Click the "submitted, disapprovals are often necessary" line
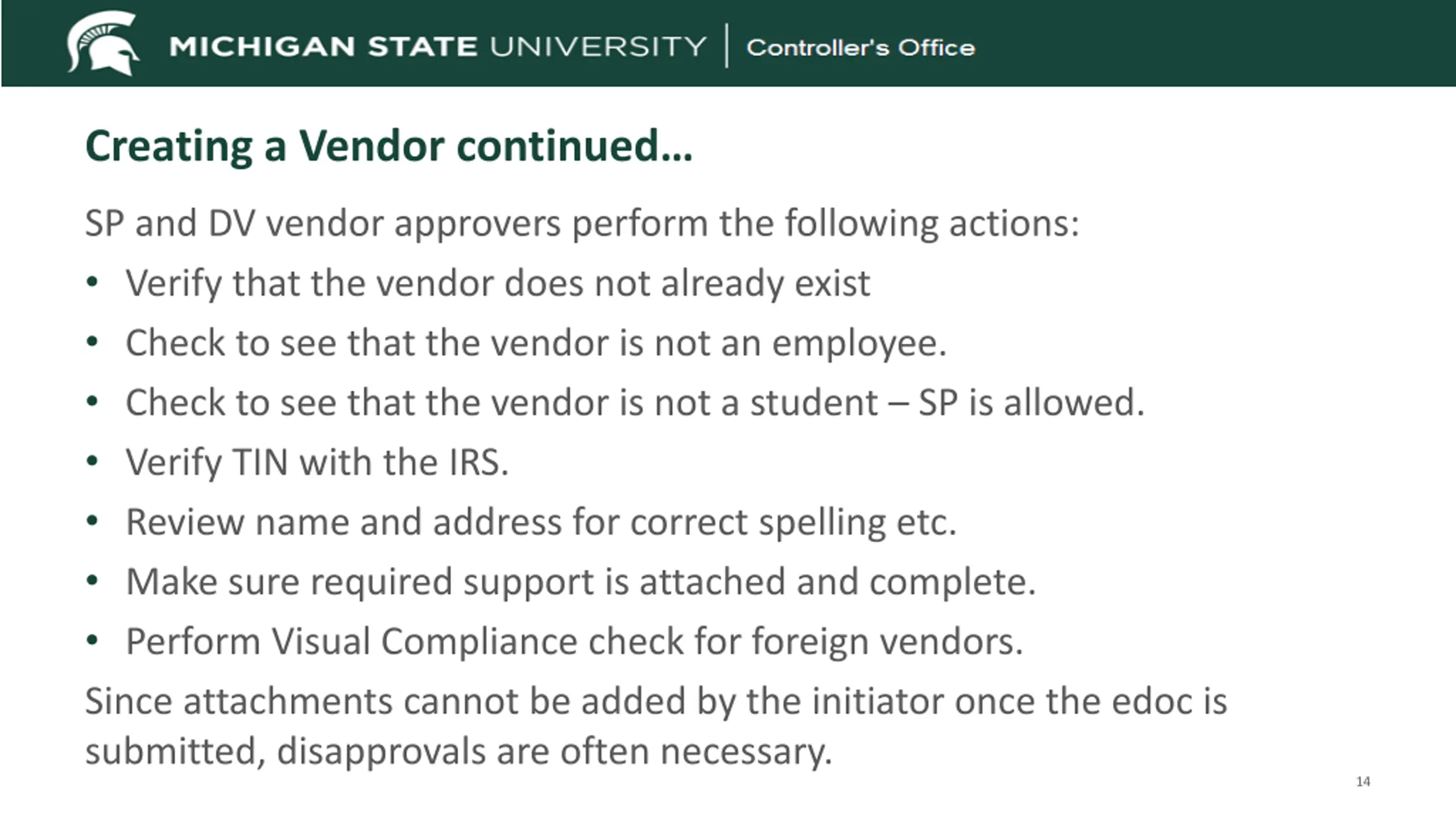The image size is (1456, 819). click(x=458, y=751)
